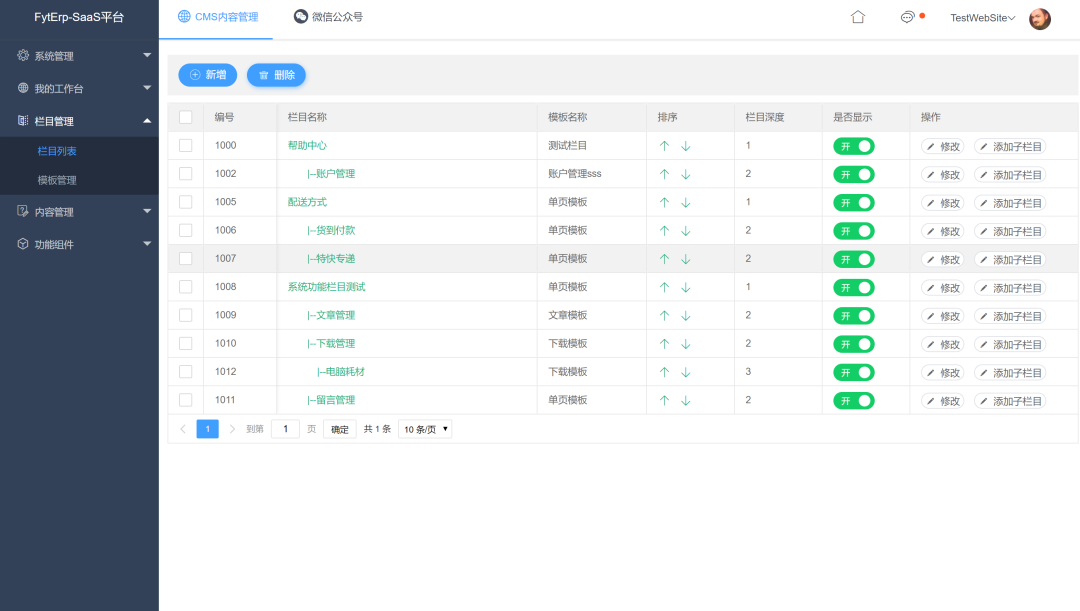This screenshot has height=611, width=1080.
Task: Move 帮助中心 row up with arrow
Action: click(x=664, y=146)
